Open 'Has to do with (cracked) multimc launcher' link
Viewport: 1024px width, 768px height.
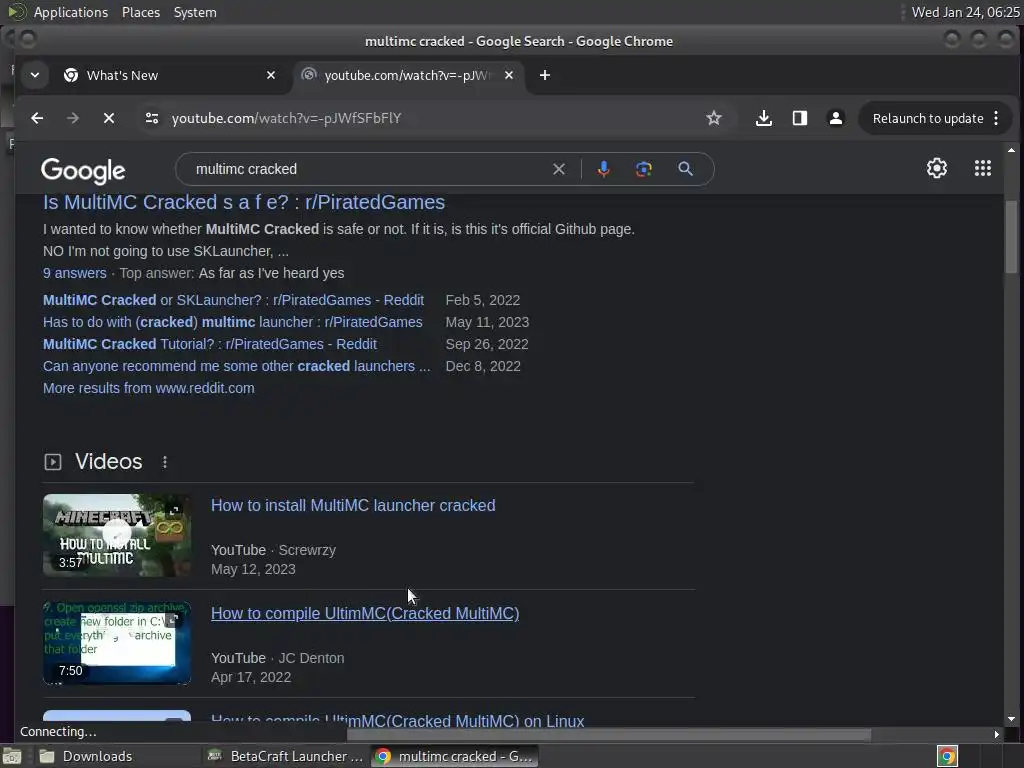pos(232,322)
